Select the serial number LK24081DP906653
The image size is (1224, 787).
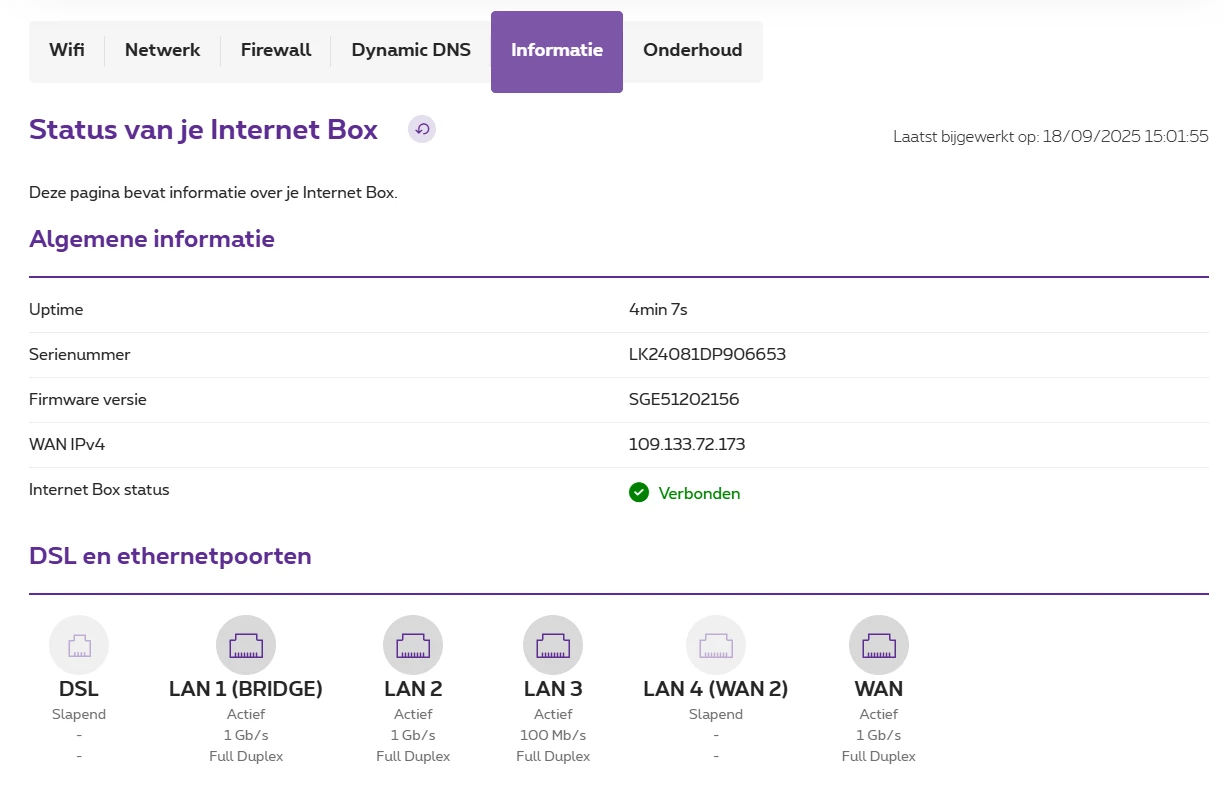pyautogui.click(x=707, y=355)
